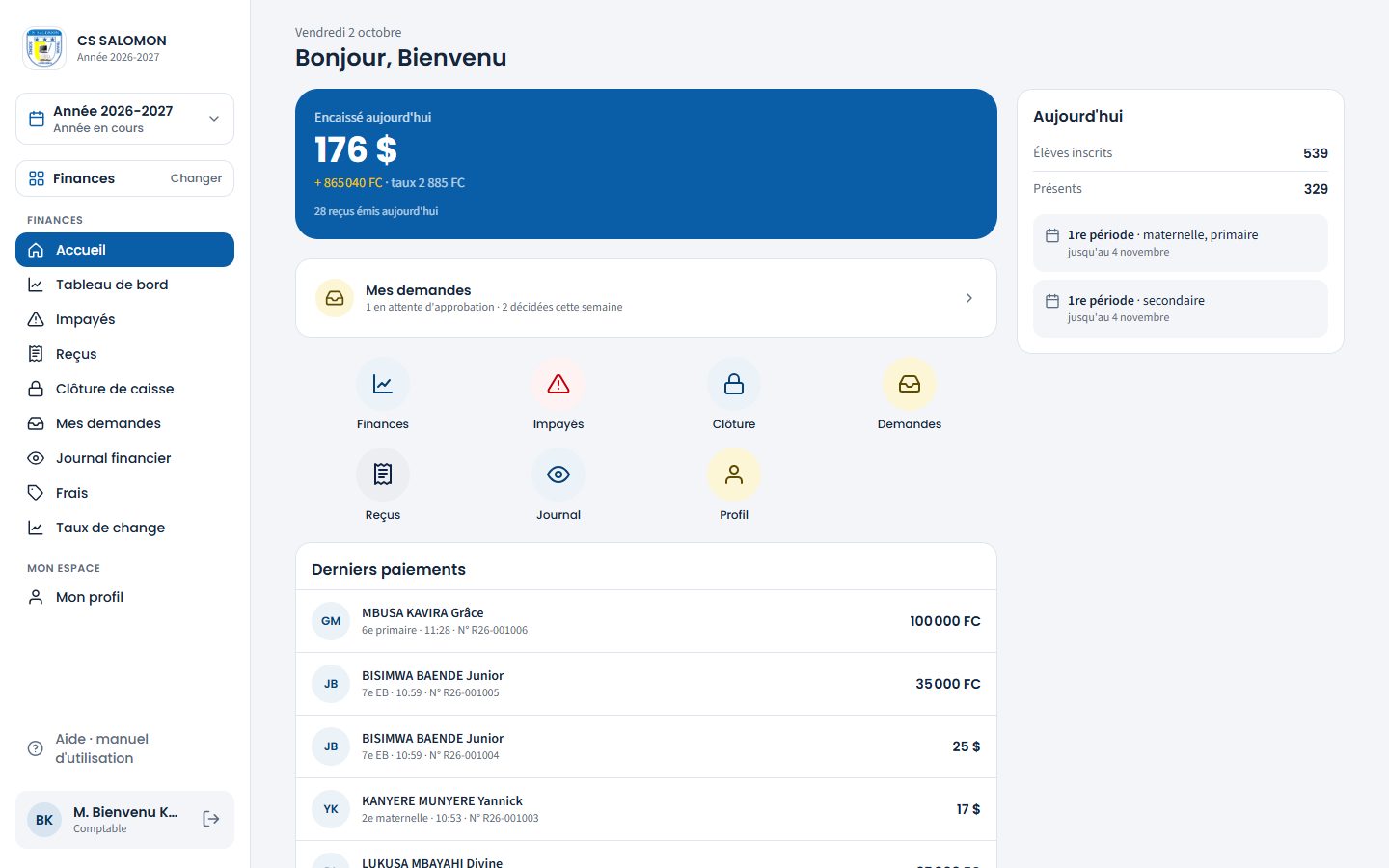Open the Profil person shortcut icon
Image resolution: width=1389 pixels, height=868 pixels.
pyautogui.click(x=734, y=475)
